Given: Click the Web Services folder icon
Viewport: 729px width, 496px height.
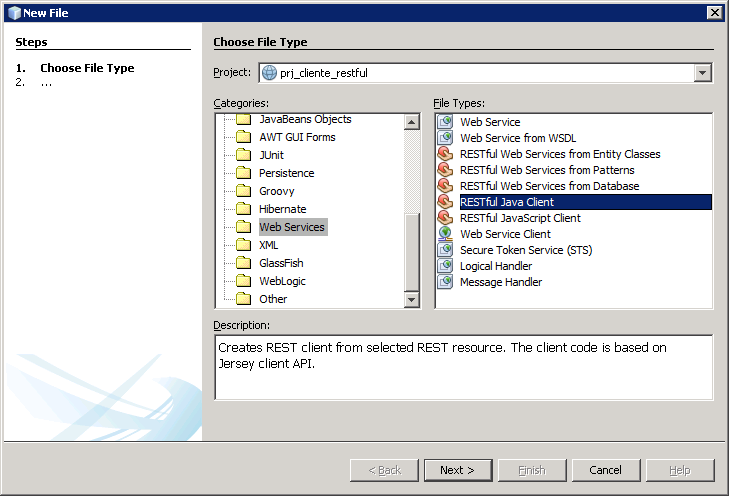Looking at the screenshot, I should click(x=242, y=227).
